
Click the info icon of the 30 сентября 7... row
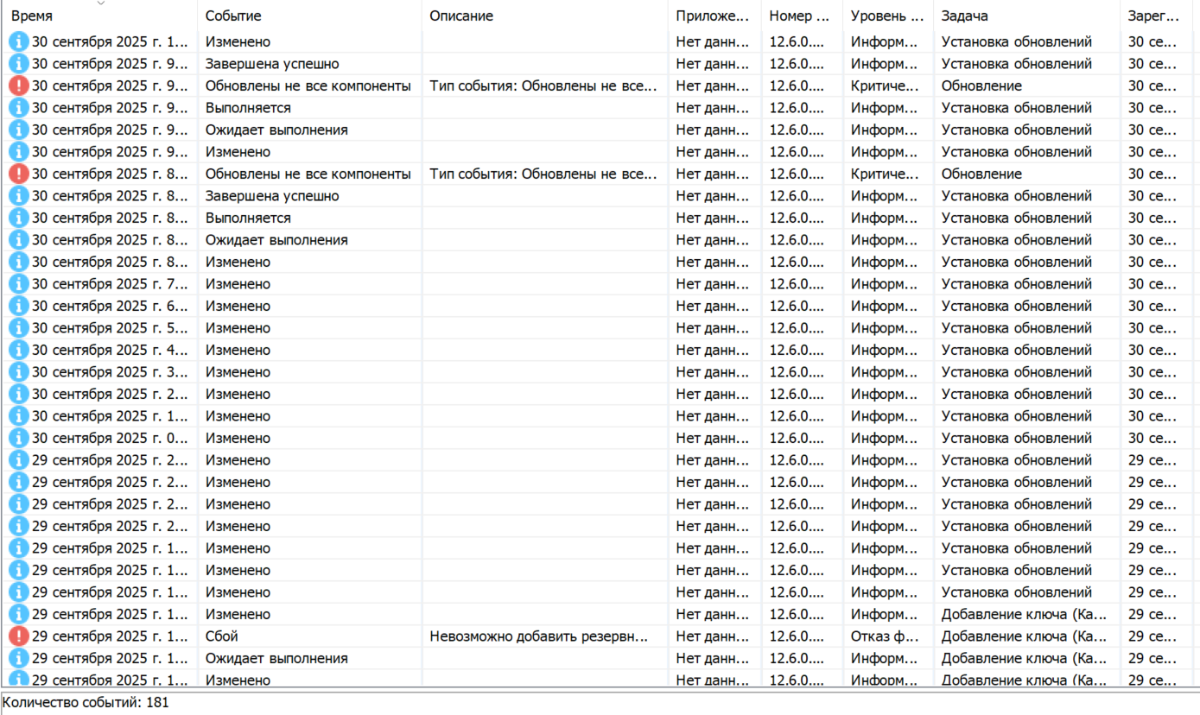click(x=19, y=284)
